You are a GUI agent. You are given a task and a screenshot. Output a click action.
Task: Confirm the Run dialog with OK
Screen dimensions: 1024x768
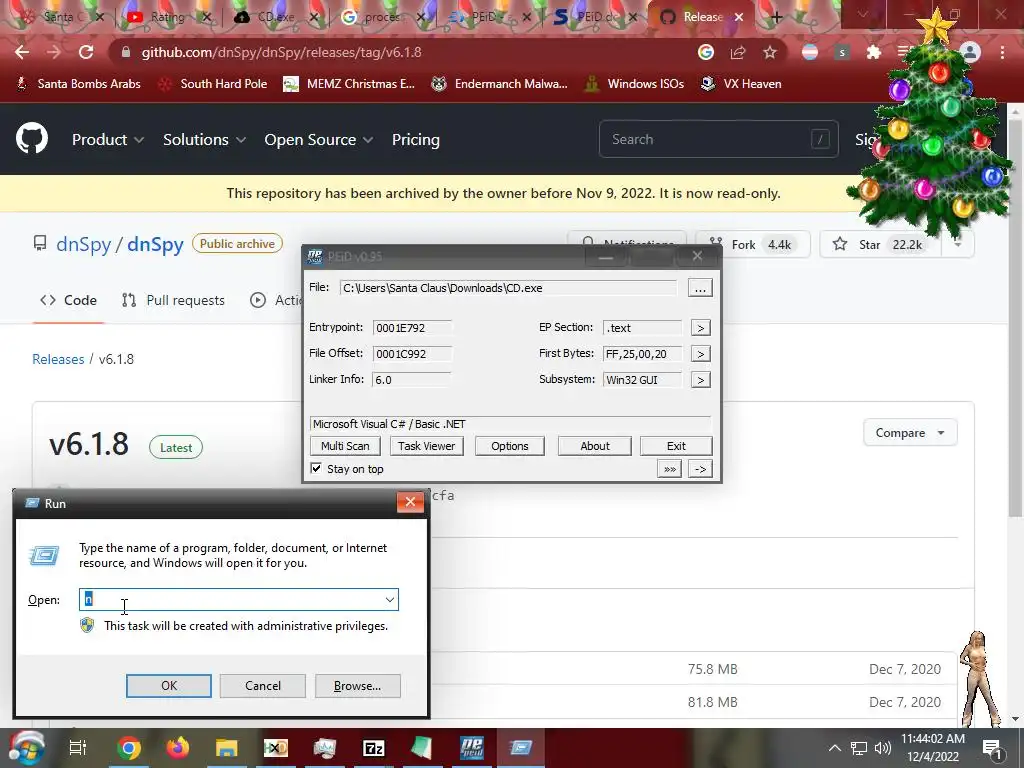coord(168,686)
